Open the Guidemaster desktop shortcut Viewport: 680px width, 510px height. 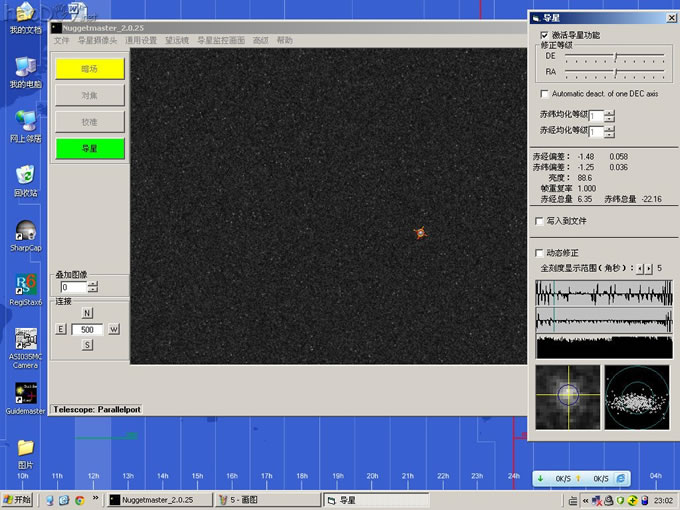coord(26,394)
